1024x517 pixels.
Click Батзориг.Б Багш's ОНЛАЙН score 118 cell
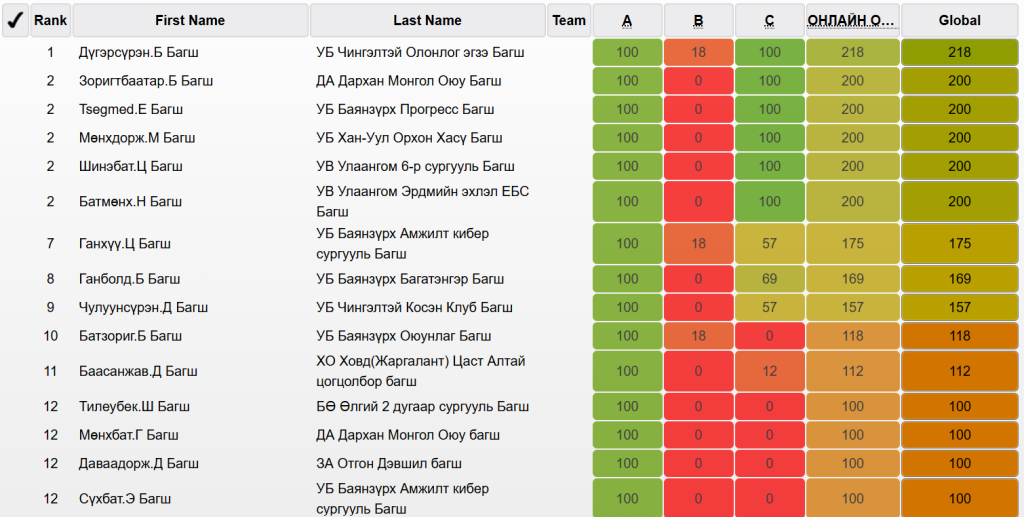click(852, 336)
